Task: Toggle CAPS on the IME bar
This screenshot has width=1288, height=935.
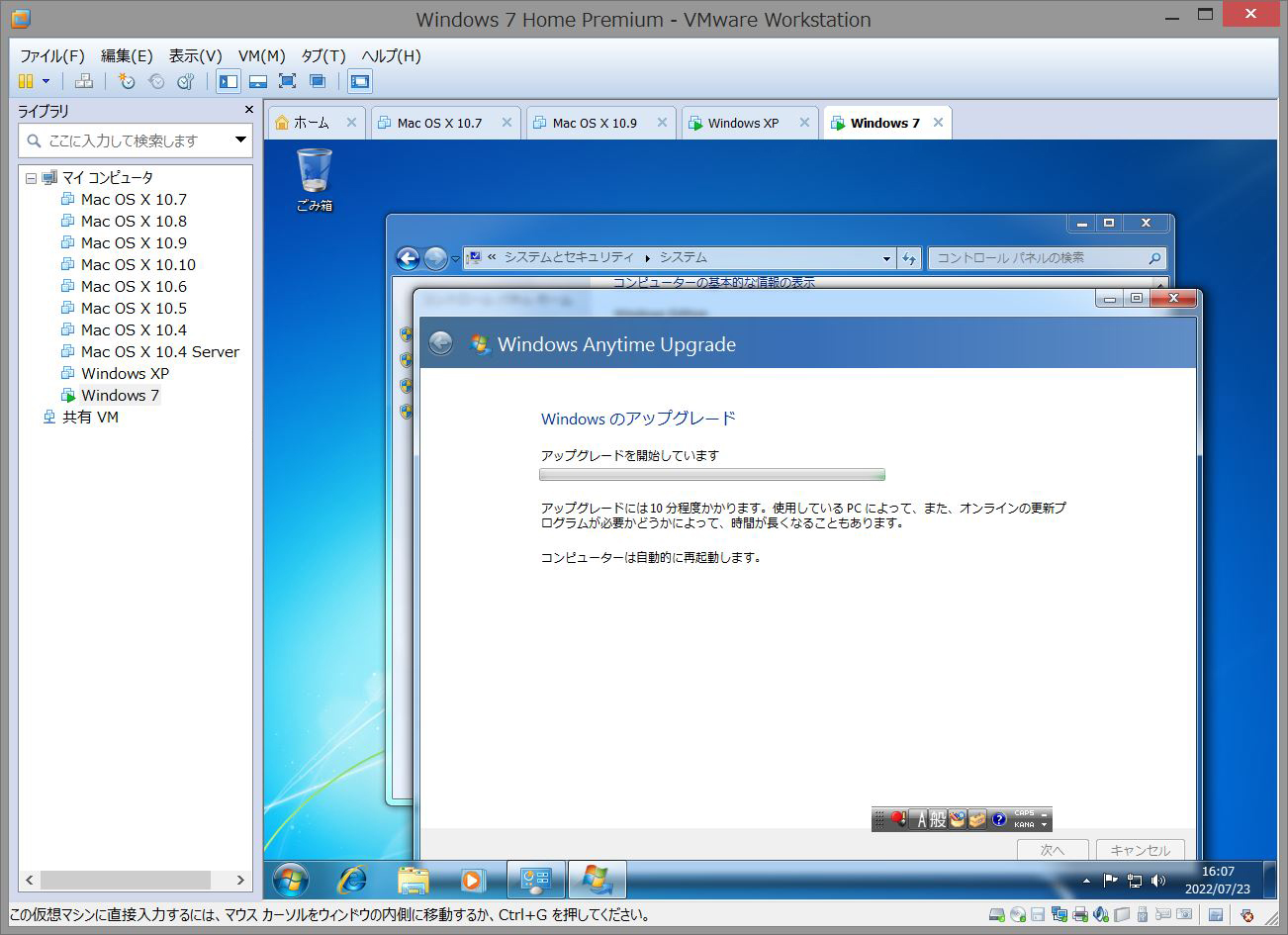Action: tap(1024, 813)
